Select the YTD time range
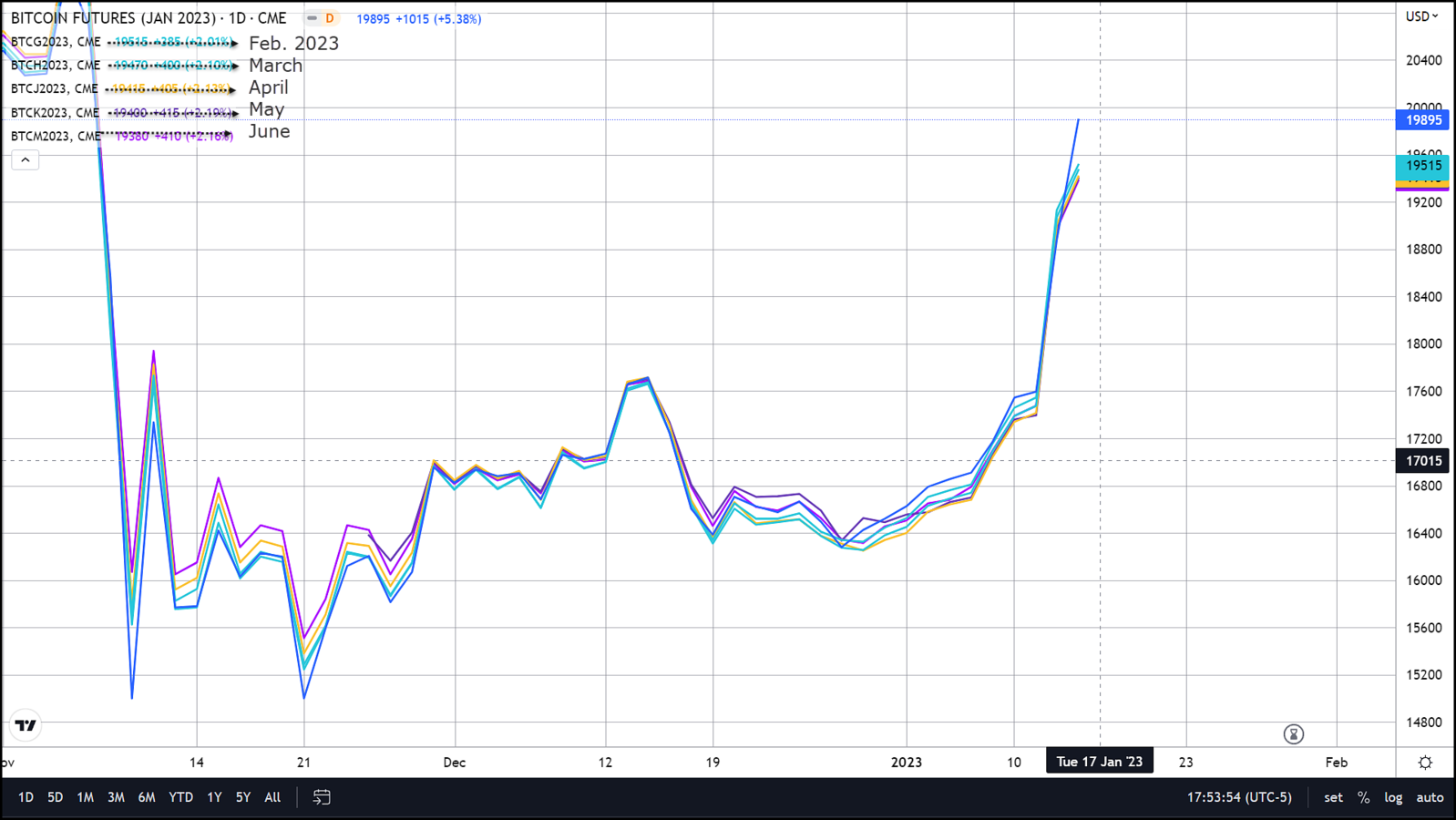Screen dimensions: 1456x820 pyautogui.click(x=180, y=797)
